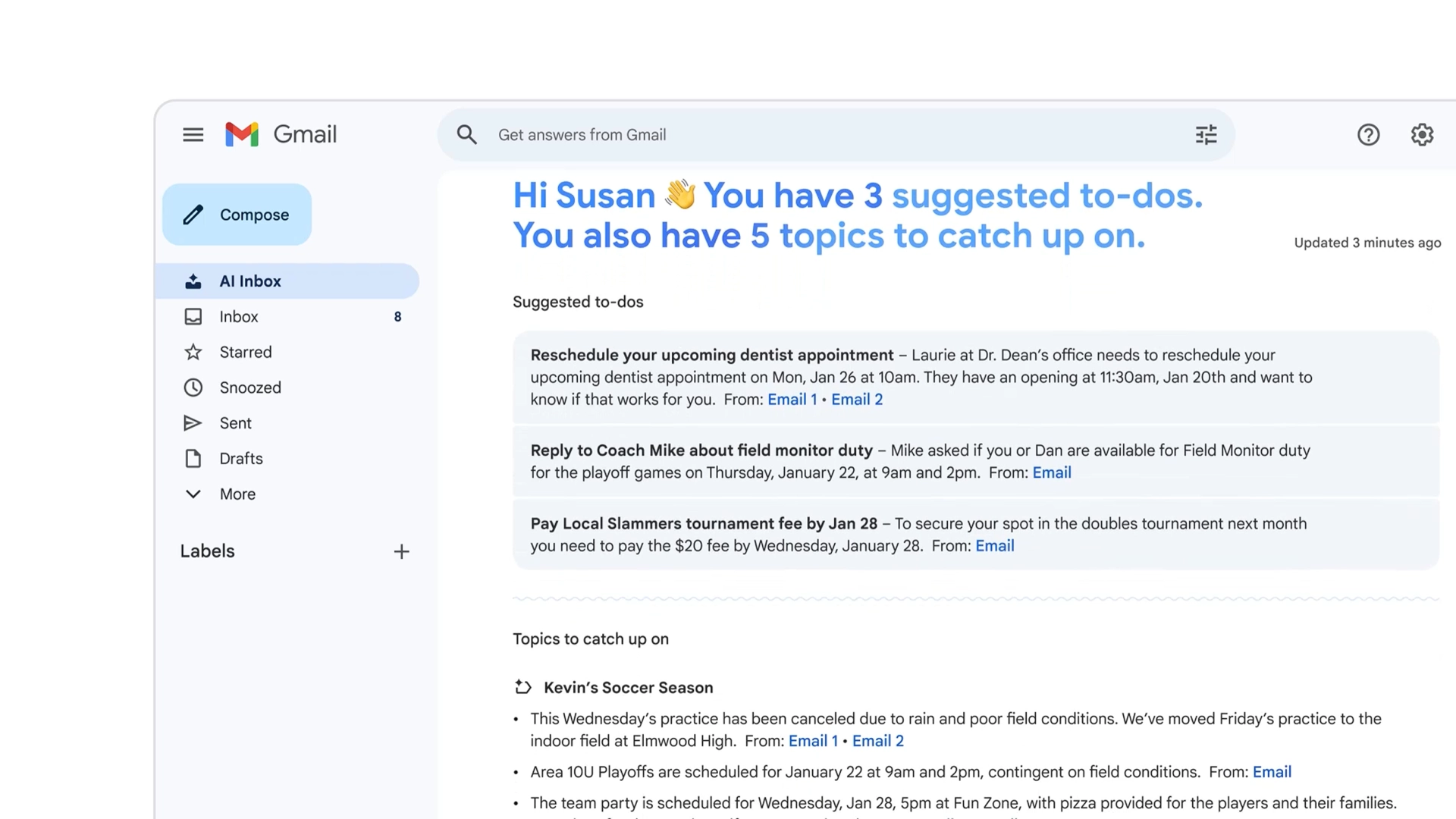The height and width of the screenshot is (819, 1456).
Task: Open the main menu hamburger icon
Action: [193, 135]
